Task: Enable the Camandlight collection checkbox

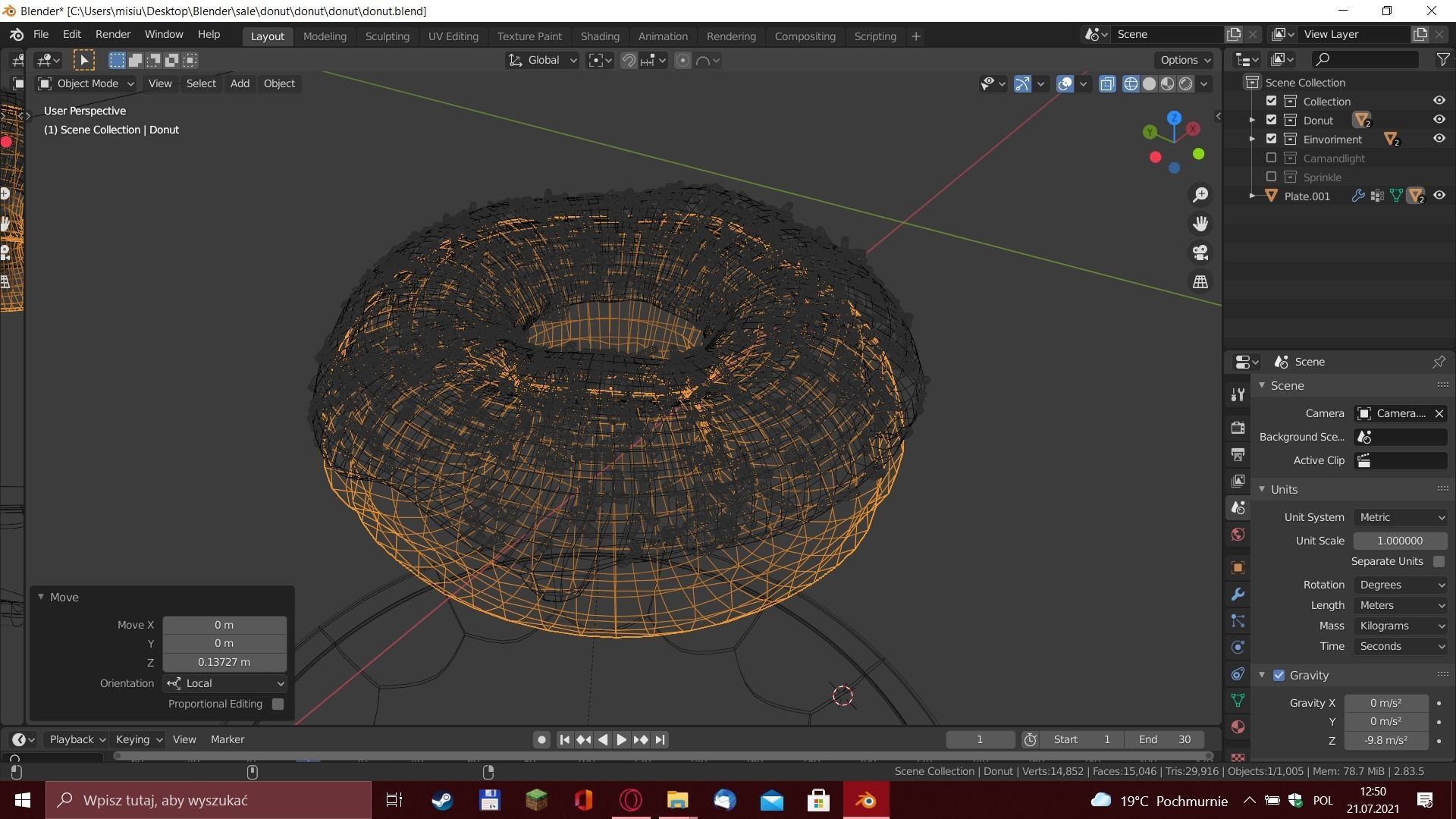Action: [1272, 158]
